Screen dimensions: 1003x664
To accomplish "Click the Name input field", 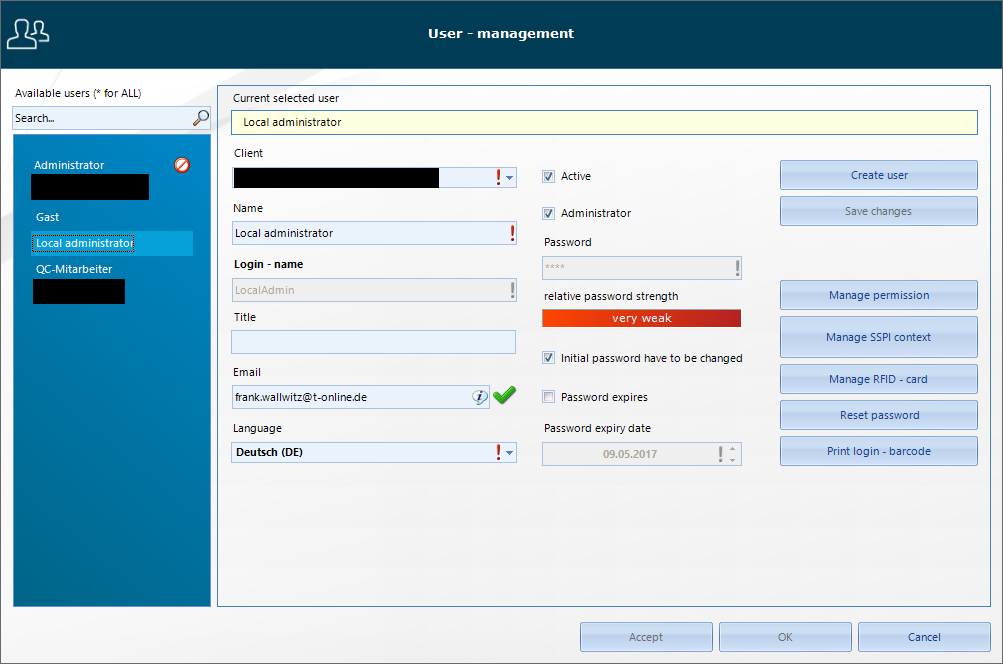I will click(x=374, y=233).
